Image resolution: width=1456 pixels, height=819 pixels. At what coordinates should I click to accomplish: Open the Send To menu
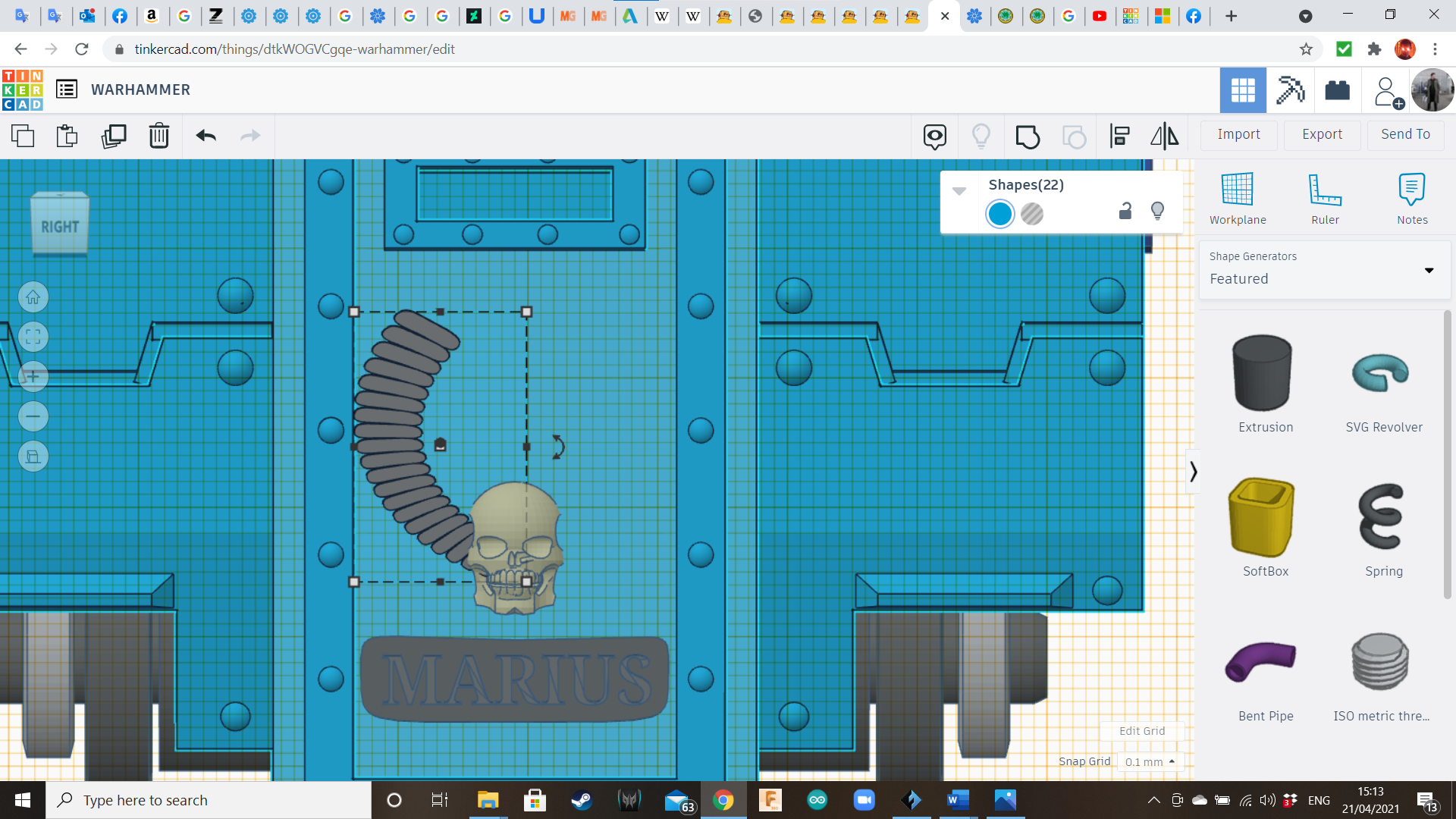(x=1405, y=135)
